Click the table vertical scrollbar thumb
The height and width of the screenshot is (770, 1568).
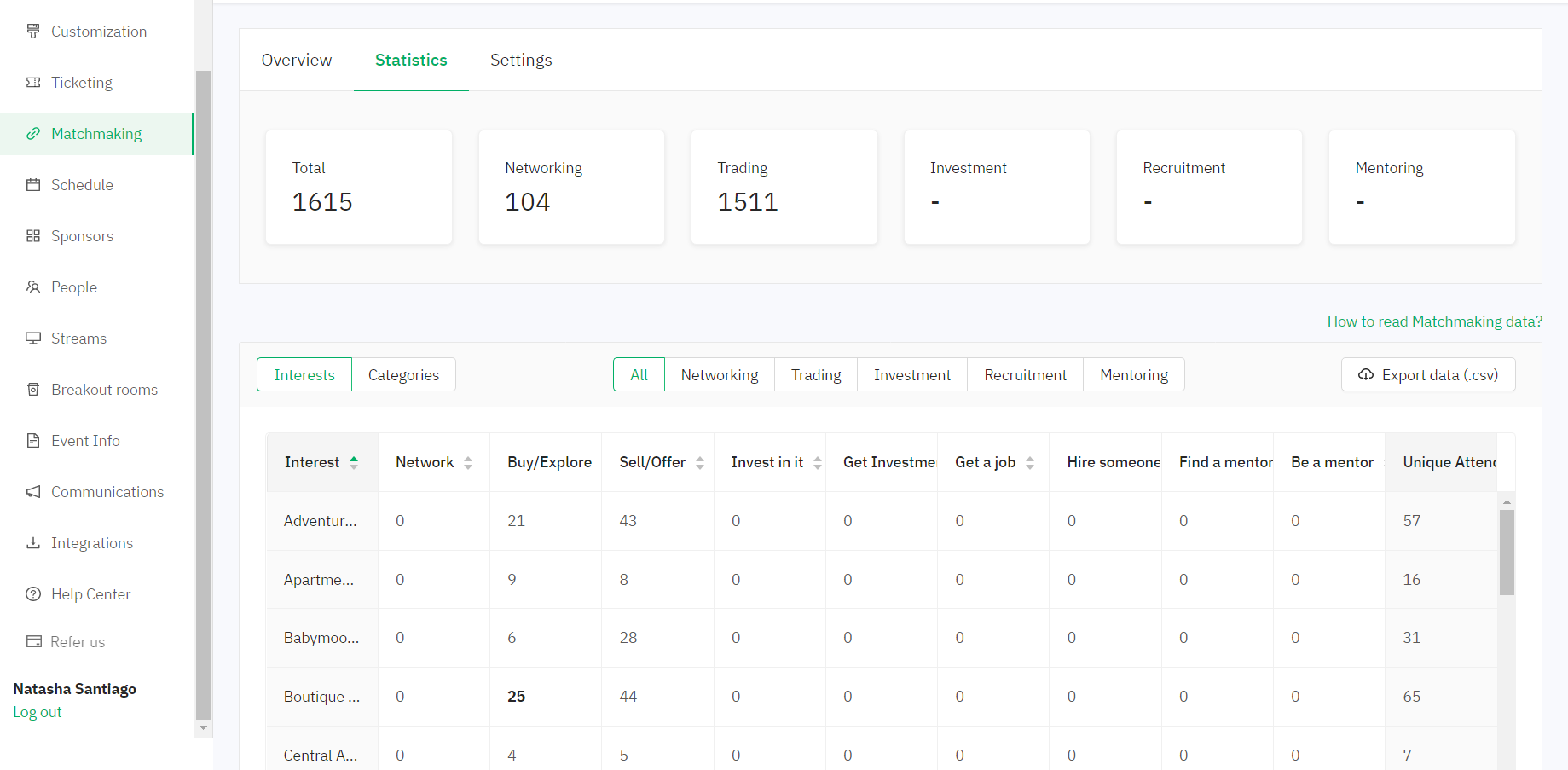coord(1507,553)
